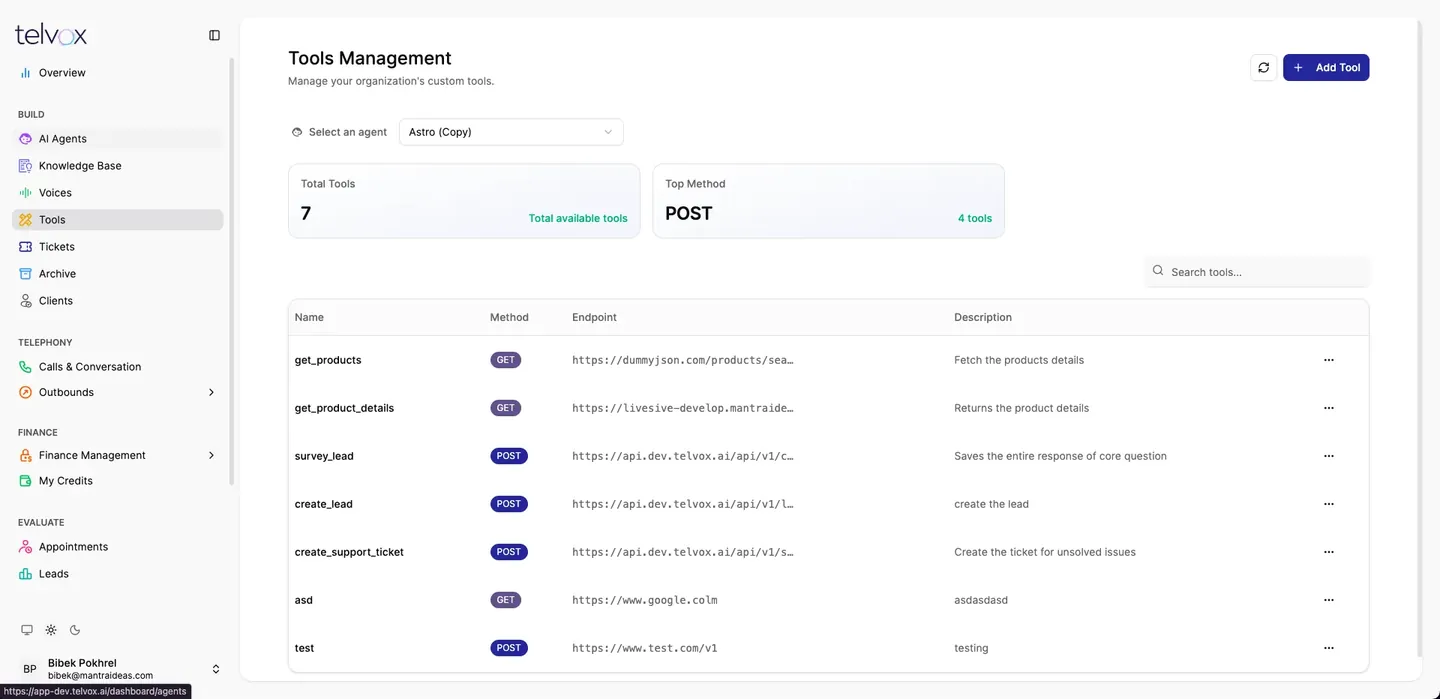1440x699 pixels.
Task: Click the https://www.test.com/v1 endpoint
Action: pyautogui.click(x=645, y=648)
